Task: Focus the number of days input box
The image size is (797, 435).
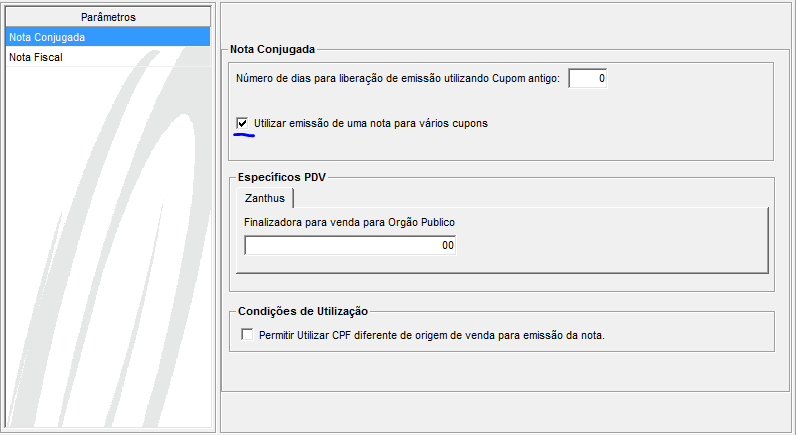Action: (588, 78)
